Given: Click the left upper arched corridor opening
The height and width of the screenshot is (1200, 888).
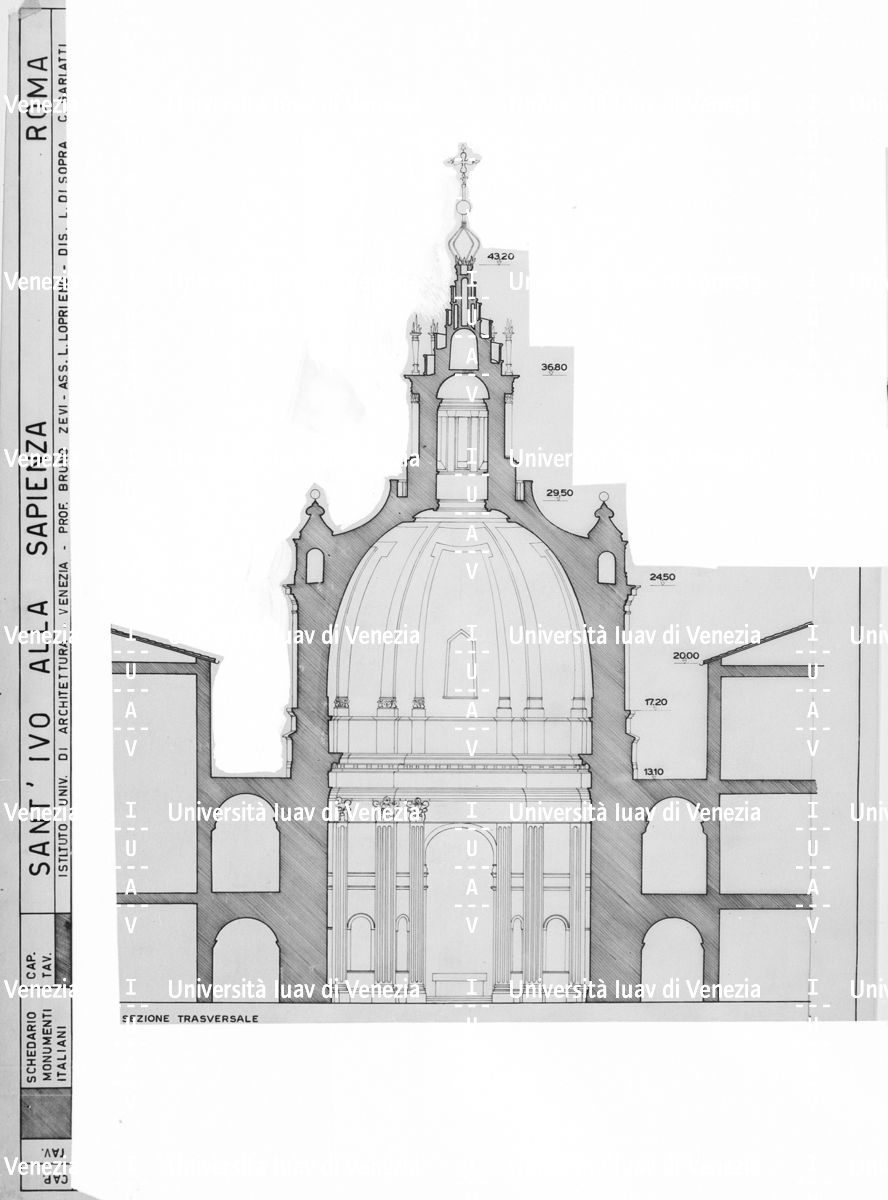Looking at the screenshot, I should (x=245, y=843).
